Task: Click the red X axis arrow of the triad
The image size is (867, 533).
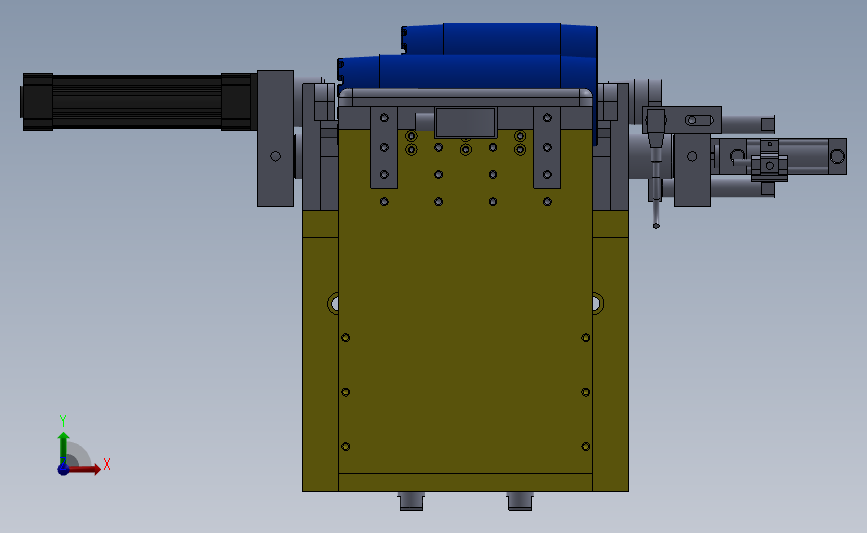Action: 84,469
